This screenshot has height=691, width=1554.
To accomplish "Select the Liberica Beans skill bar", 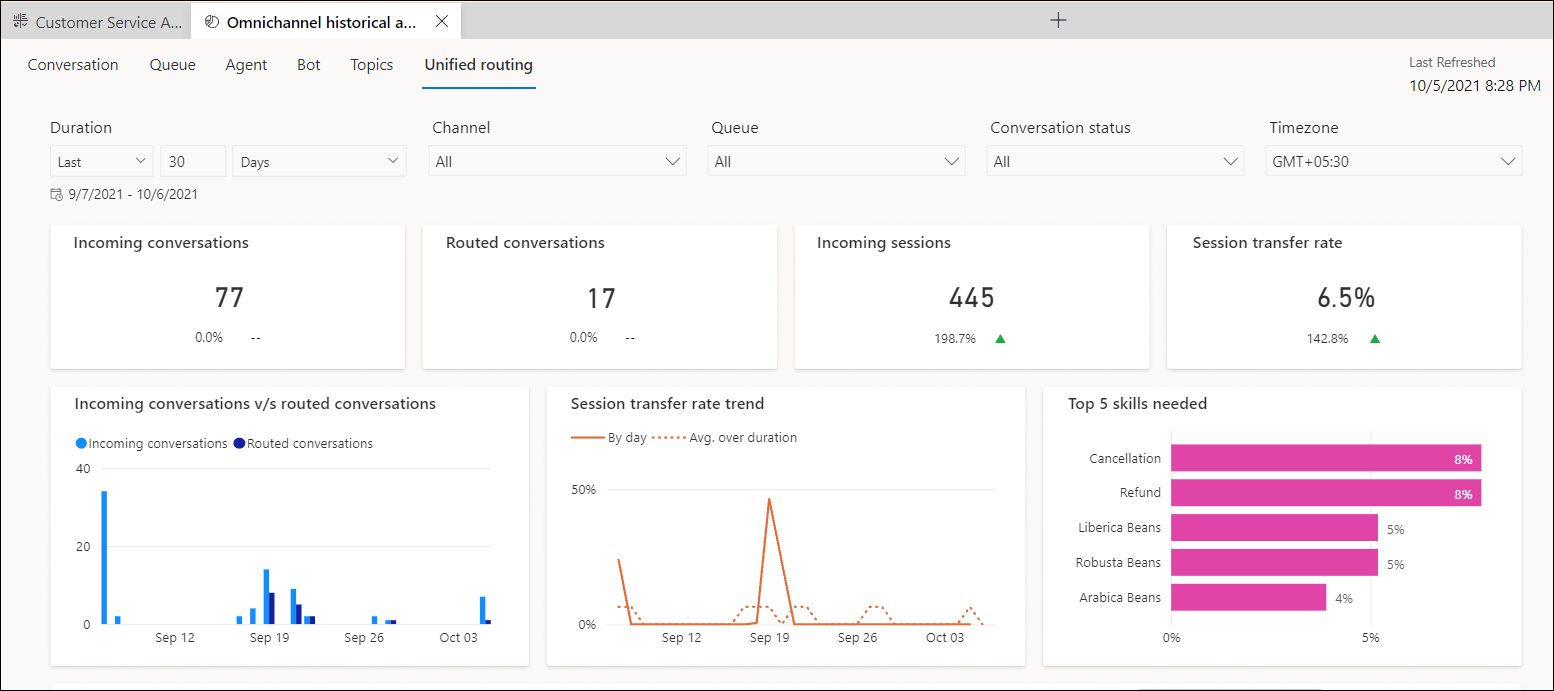I will 1274,528.
